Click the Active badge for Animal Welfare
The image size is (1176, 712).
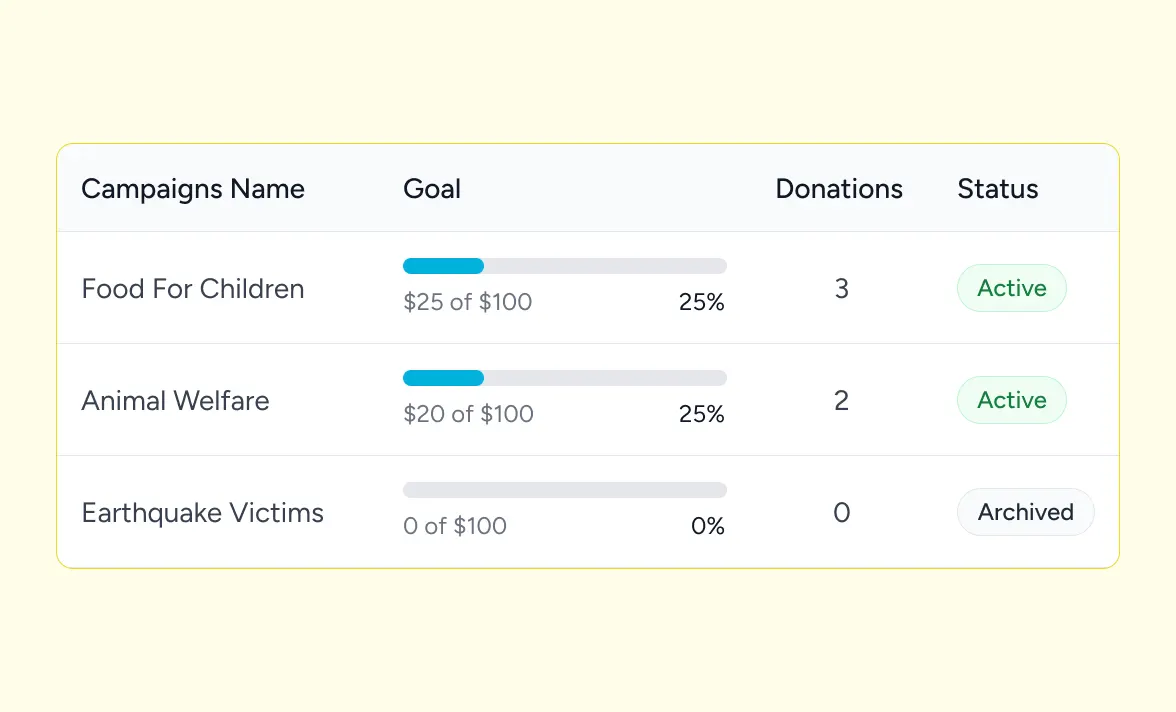tap(1012, 400)
